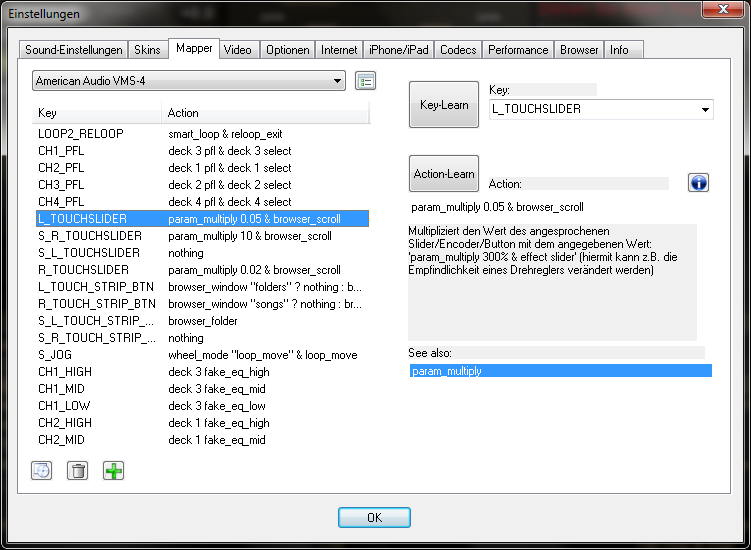
Task: Close the Einstellungen window
Action: tap(723, 9)
